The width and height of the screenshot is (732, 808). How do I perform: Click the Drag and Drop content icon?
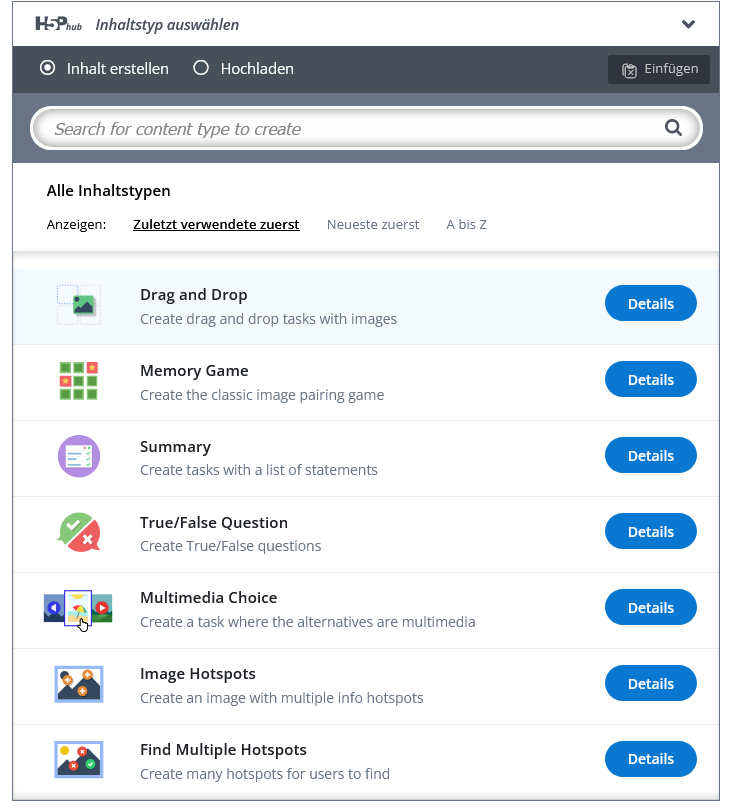tap(78, 305)
